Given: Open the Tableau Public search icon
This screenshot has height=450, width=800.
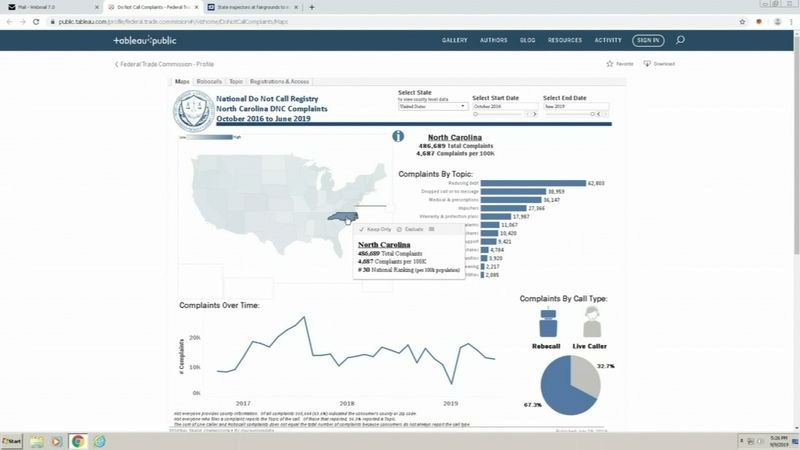Looking at the screenshot, I should tap(680, 40).
